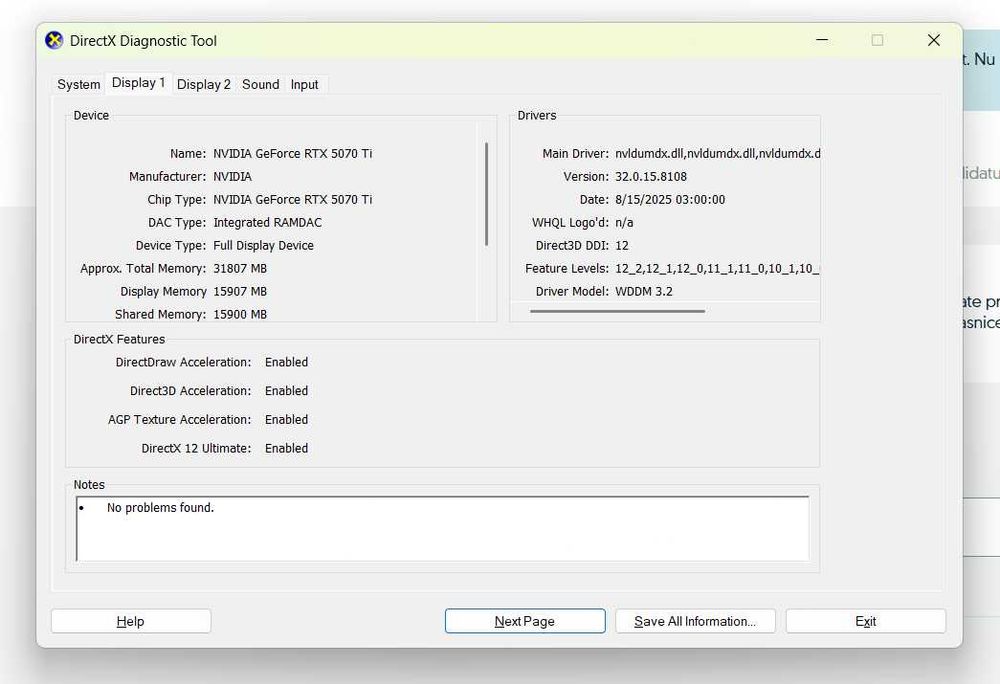Click the Main Driver nvldumdx.dll value
1000x684 pixels.
click(717, 154)
